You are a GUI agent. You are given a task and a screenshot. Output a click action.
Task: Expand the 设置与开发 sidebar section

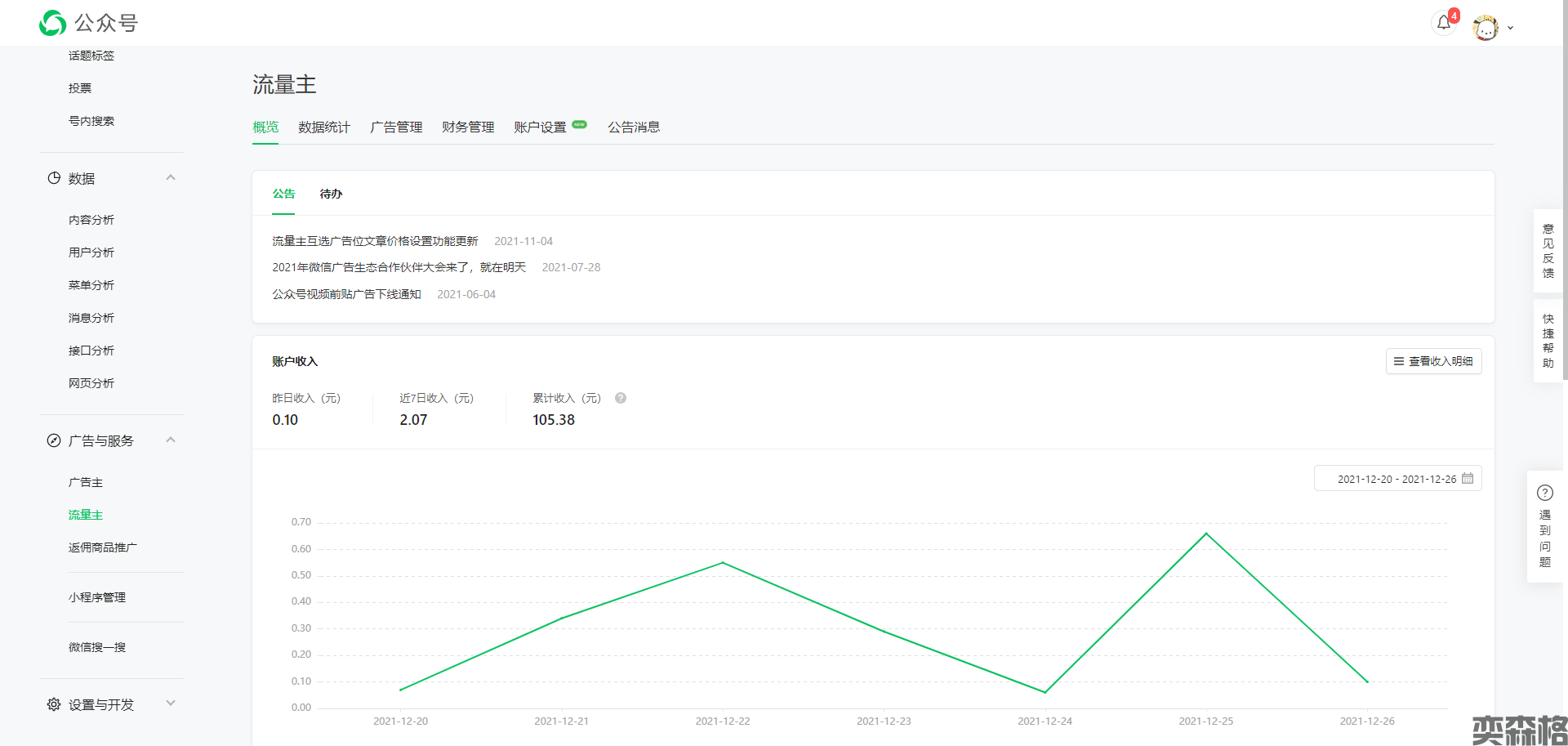(x=171, y=704)
